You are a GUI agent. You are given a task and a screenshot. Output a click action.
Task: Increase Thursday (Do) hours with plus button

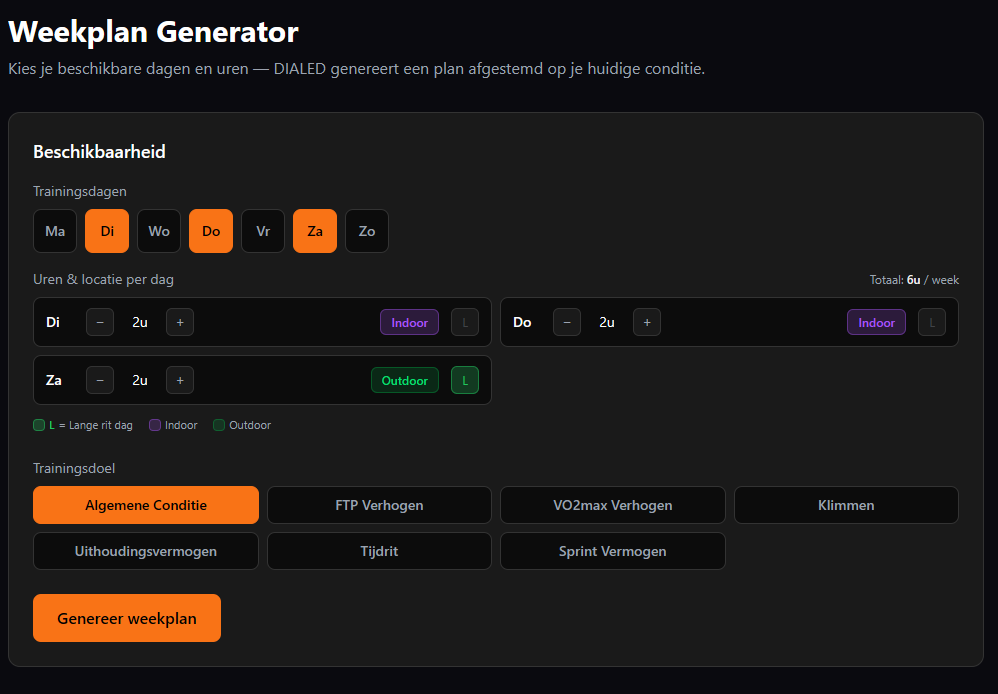(x=647, y=322)
